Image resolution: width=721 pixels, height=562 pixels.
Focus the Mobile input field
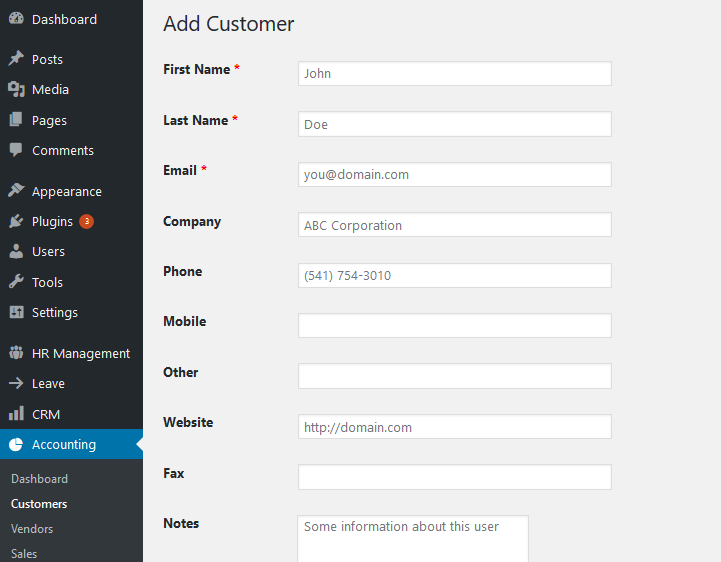tap(455, 326)
